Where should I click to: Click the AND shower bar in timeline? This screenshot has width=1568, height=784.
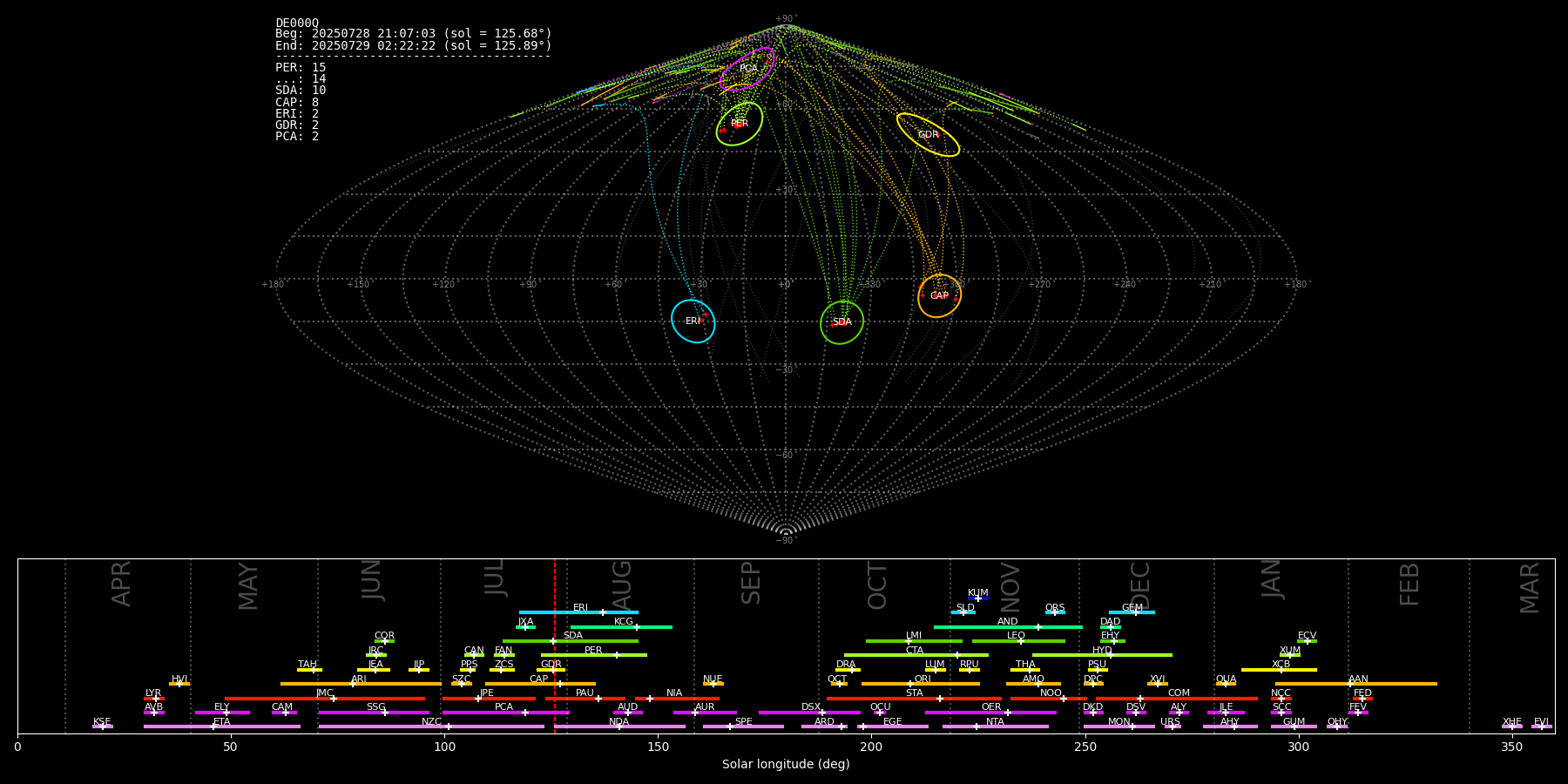pyautogui.click(x=1008, y=626)
